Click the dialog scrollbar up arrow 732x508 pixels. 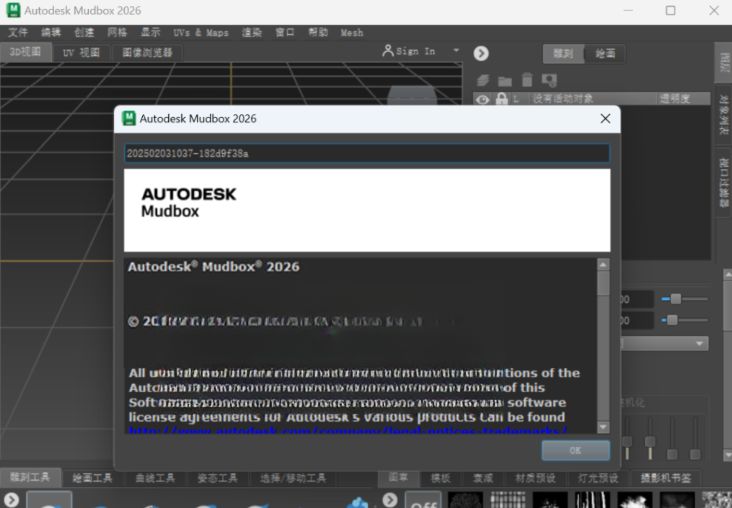603,265
